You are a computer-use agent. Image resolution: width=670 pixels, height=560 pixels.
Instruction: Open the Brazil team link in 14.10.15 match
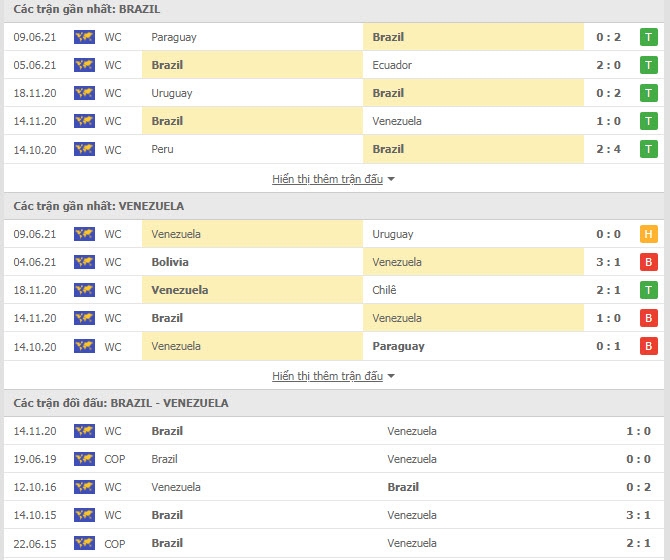[x=167, y=515]
